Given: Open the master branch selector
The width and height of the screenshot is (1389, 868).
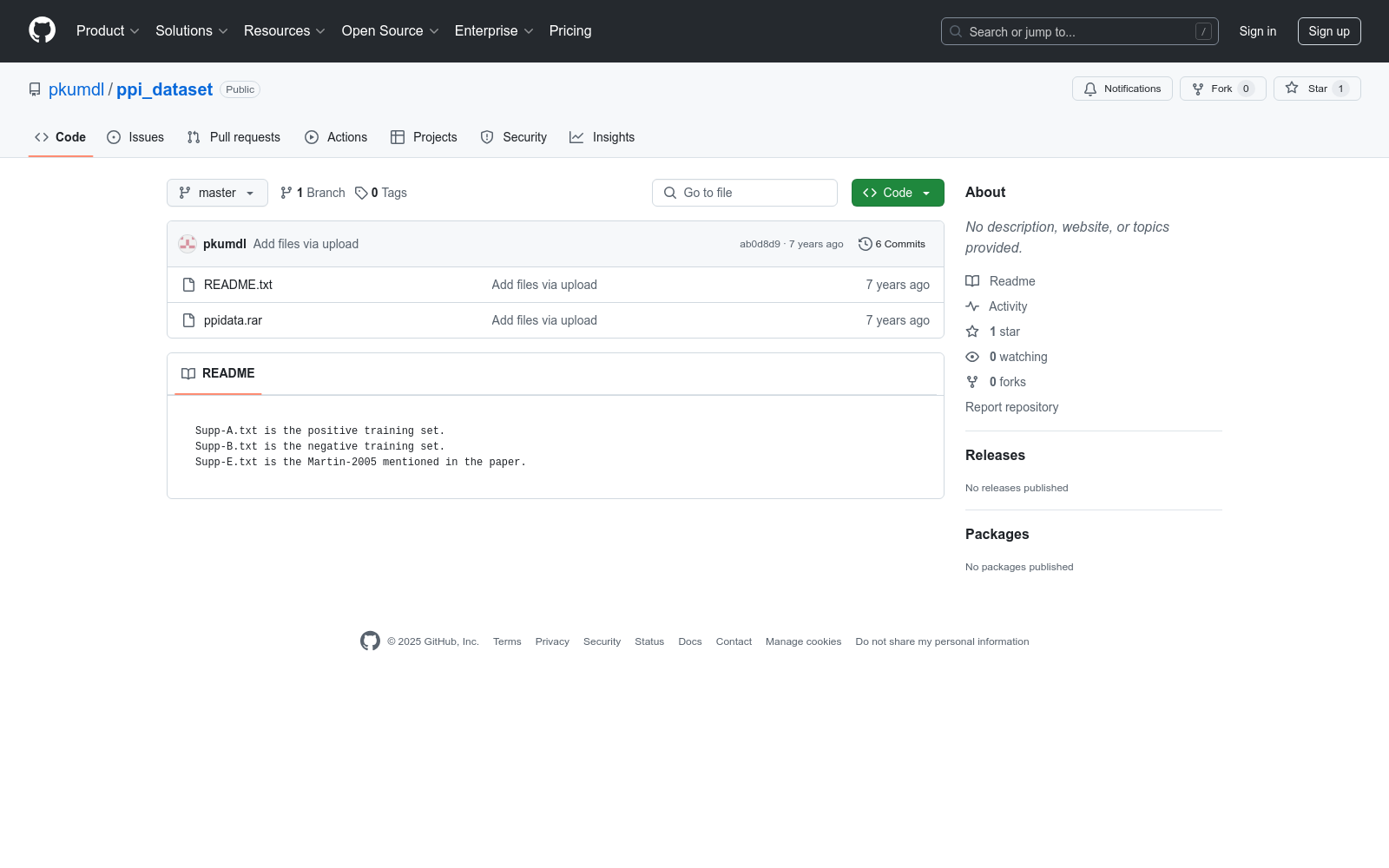Looking at the screenshot, I should (217, 193).
